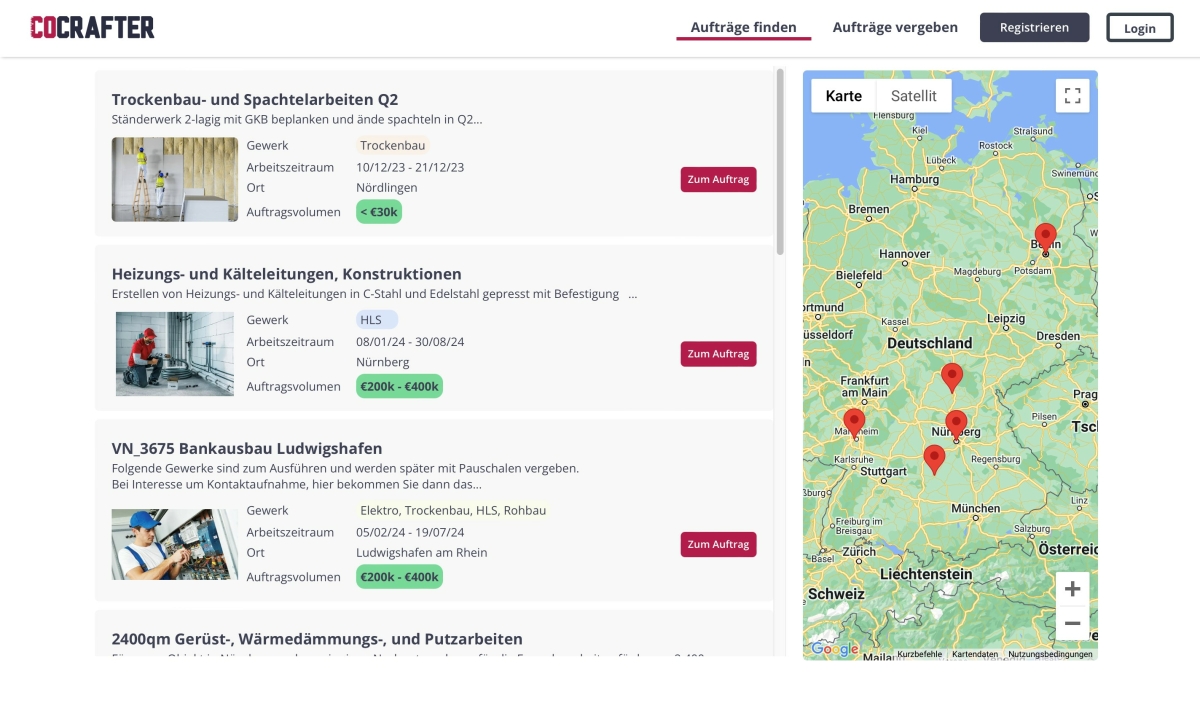Screen dimensions: 1200x711
Task: Zoom in on the map
Action: (x=1073, y=589)
